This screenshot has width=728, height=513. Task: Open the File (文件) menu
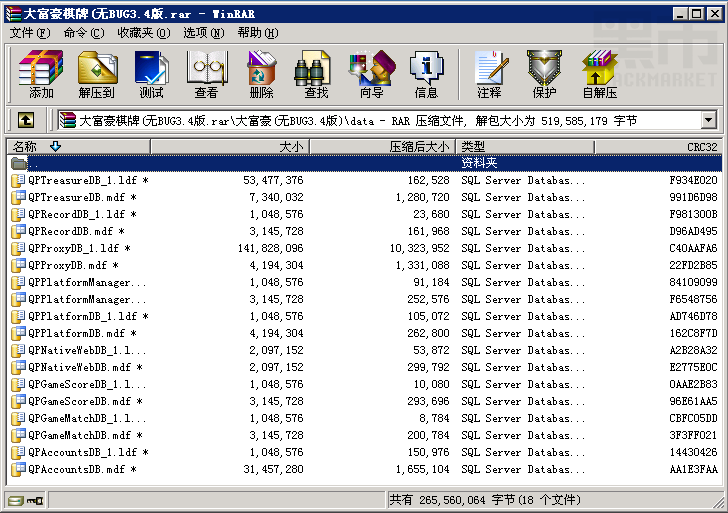30,33
